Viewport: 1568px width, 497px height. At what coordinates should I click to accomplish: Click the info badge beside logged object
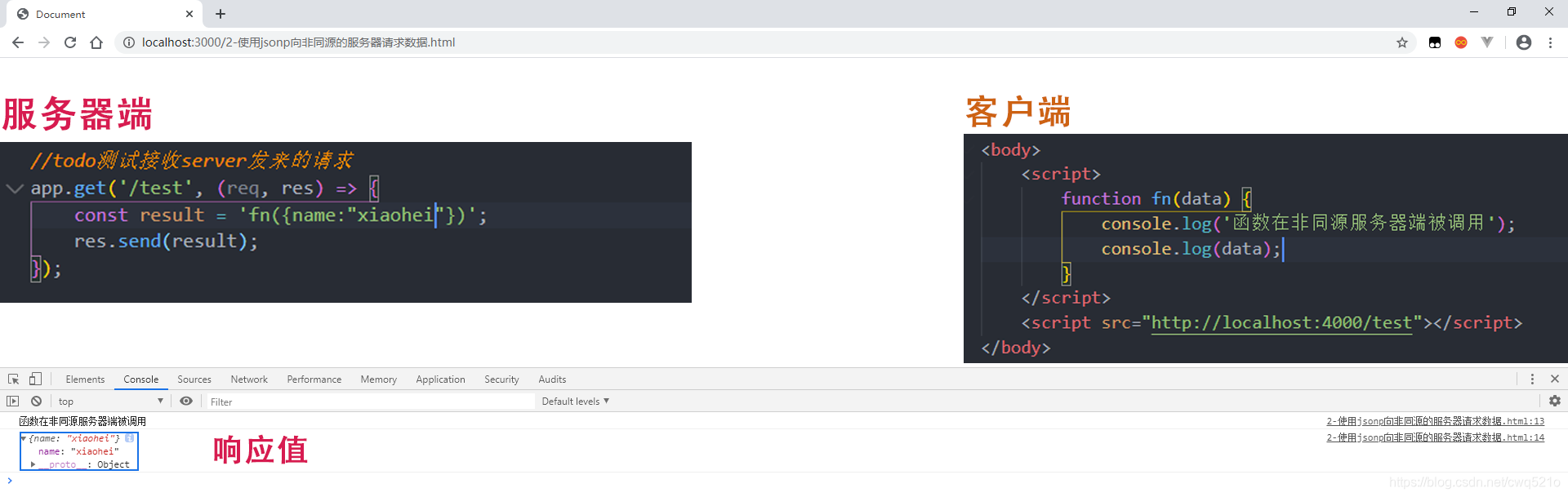pos(130,438)
